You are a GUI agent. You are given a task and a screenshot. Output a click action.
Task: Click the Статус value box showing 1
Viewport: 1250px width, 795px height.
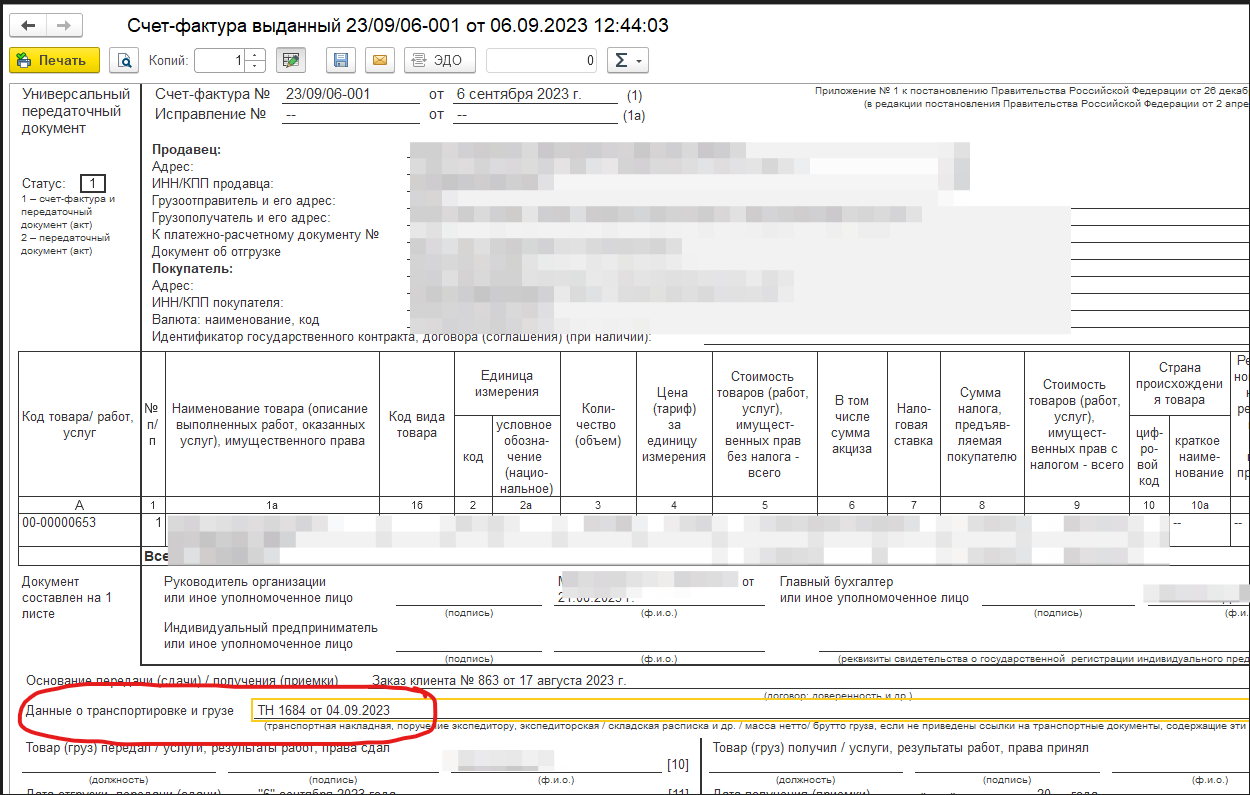pyautogui.click(x=92, y=183)
